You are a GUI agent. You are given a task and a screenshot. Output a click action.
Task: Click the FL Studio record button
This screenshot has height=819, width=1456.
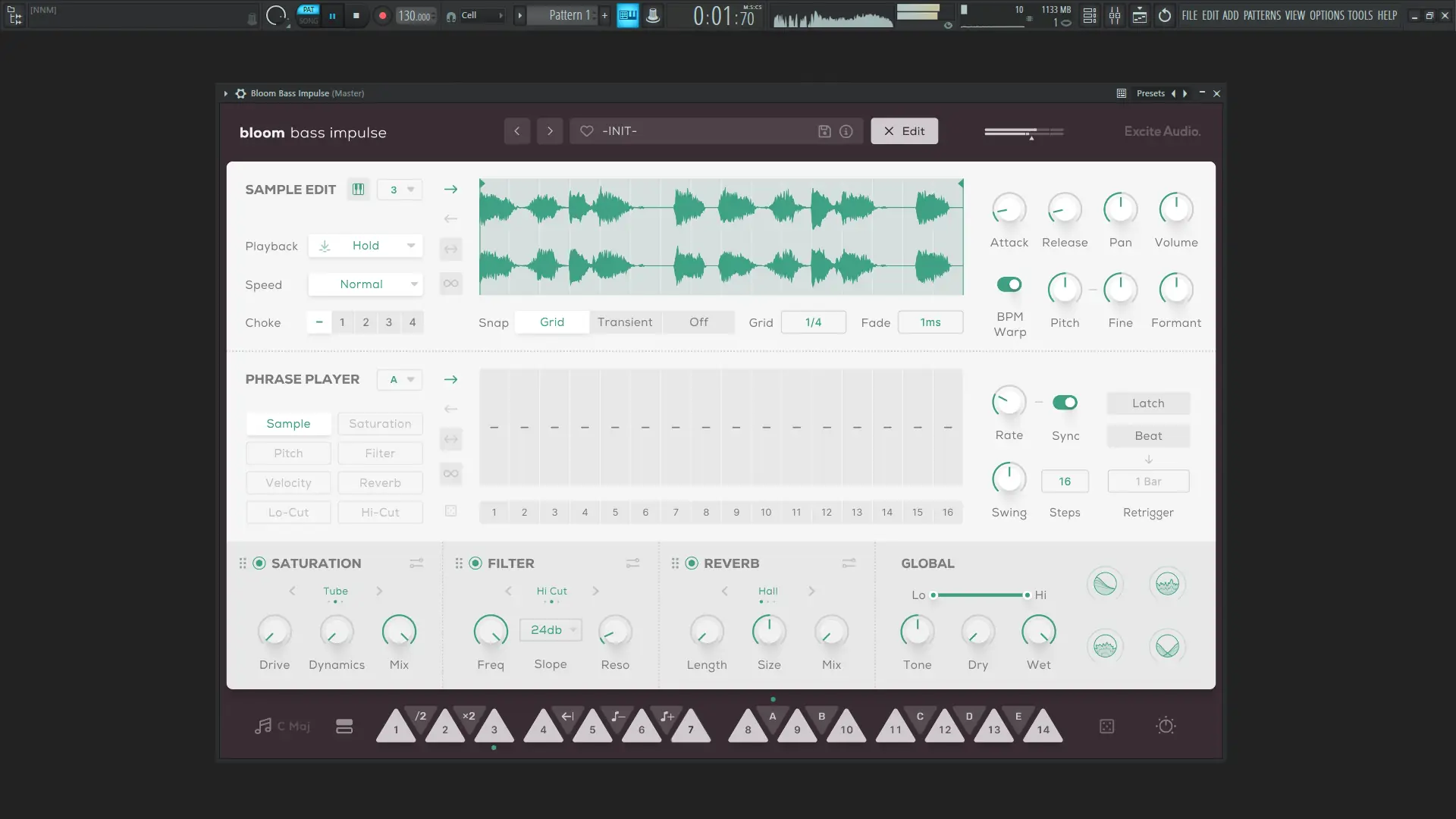(382, 15)
